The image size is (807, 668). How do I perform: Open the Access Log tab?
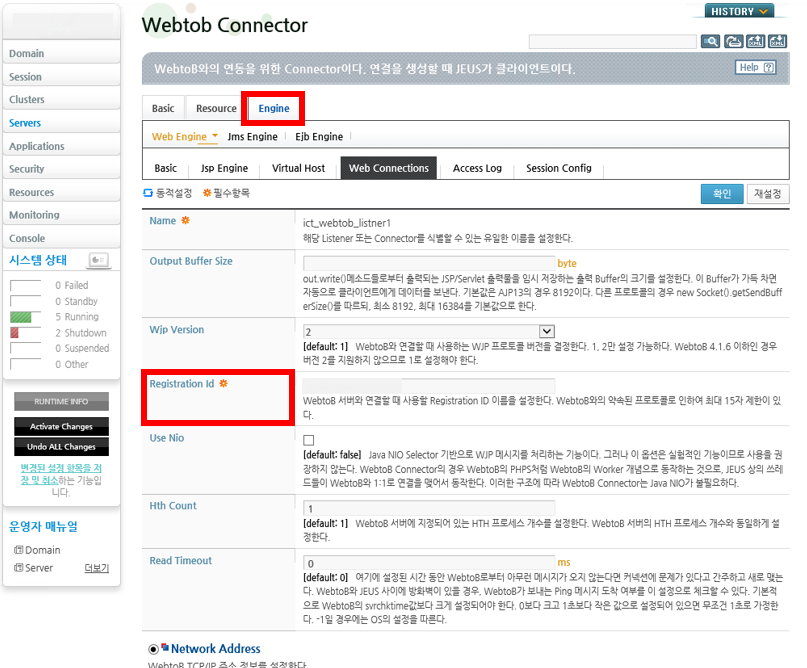(x=477, y=168)
